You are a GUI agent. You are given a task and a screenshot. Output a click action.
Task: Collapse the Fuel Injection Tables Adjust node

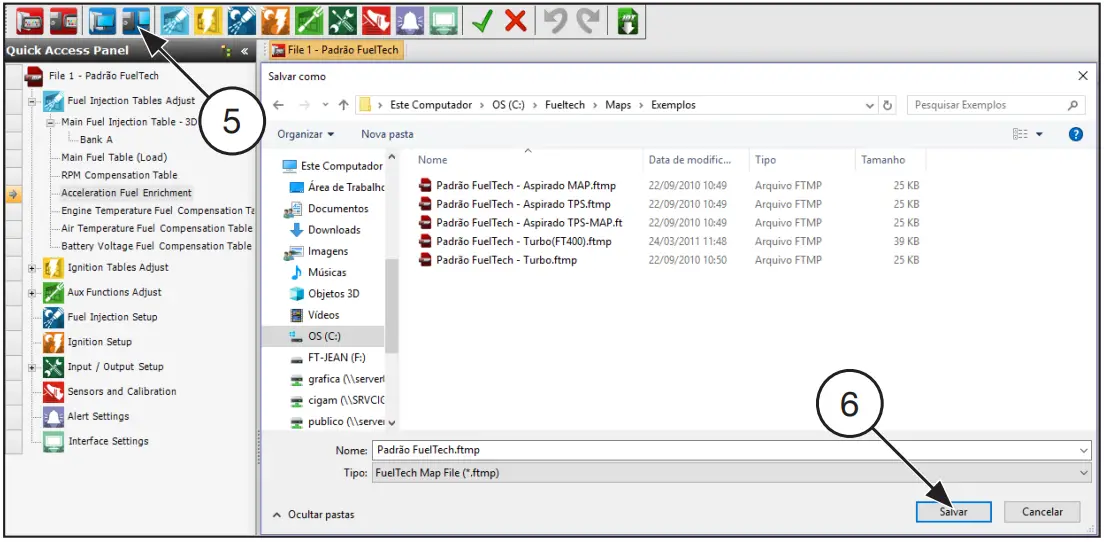pos(32,101)
